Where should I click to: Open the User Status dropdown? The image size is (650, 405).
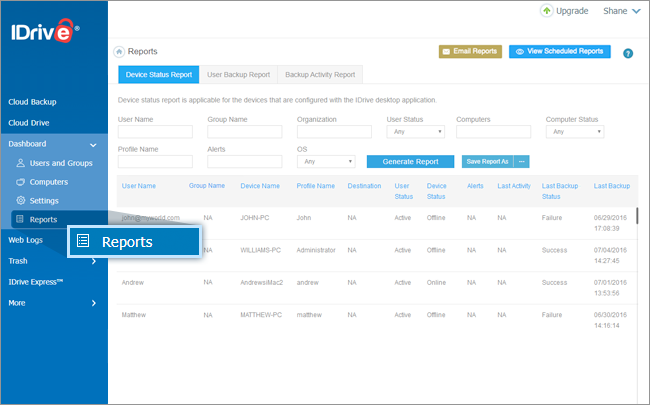[415, 132]
